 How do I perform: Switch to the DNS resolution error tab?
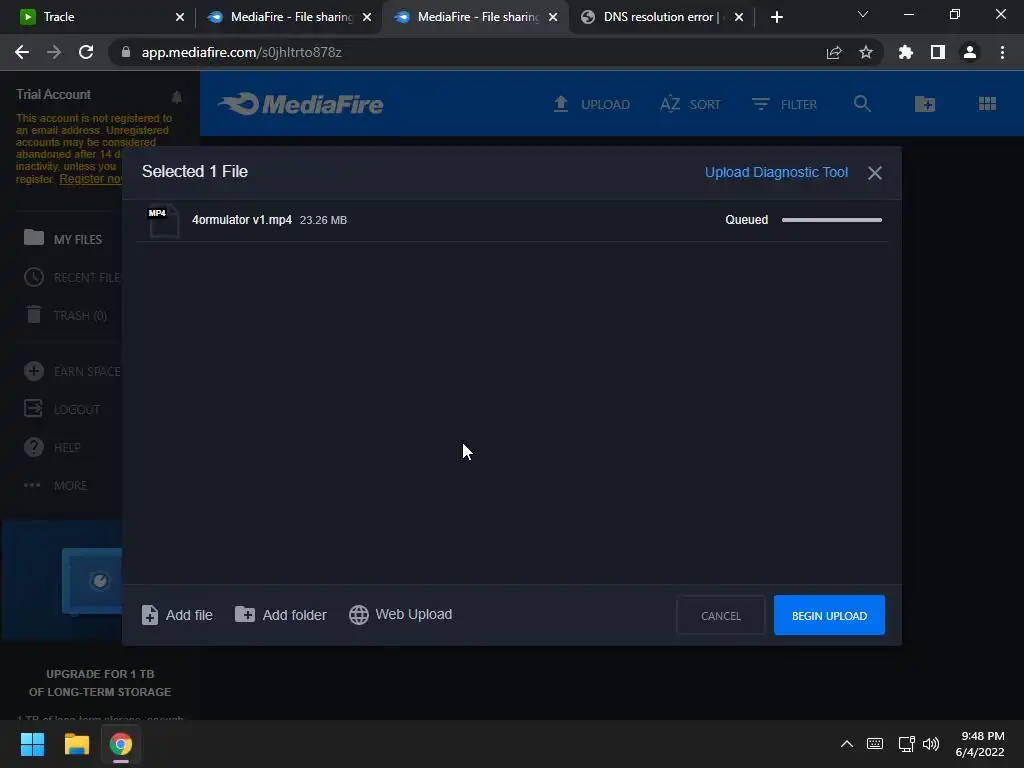662,17
